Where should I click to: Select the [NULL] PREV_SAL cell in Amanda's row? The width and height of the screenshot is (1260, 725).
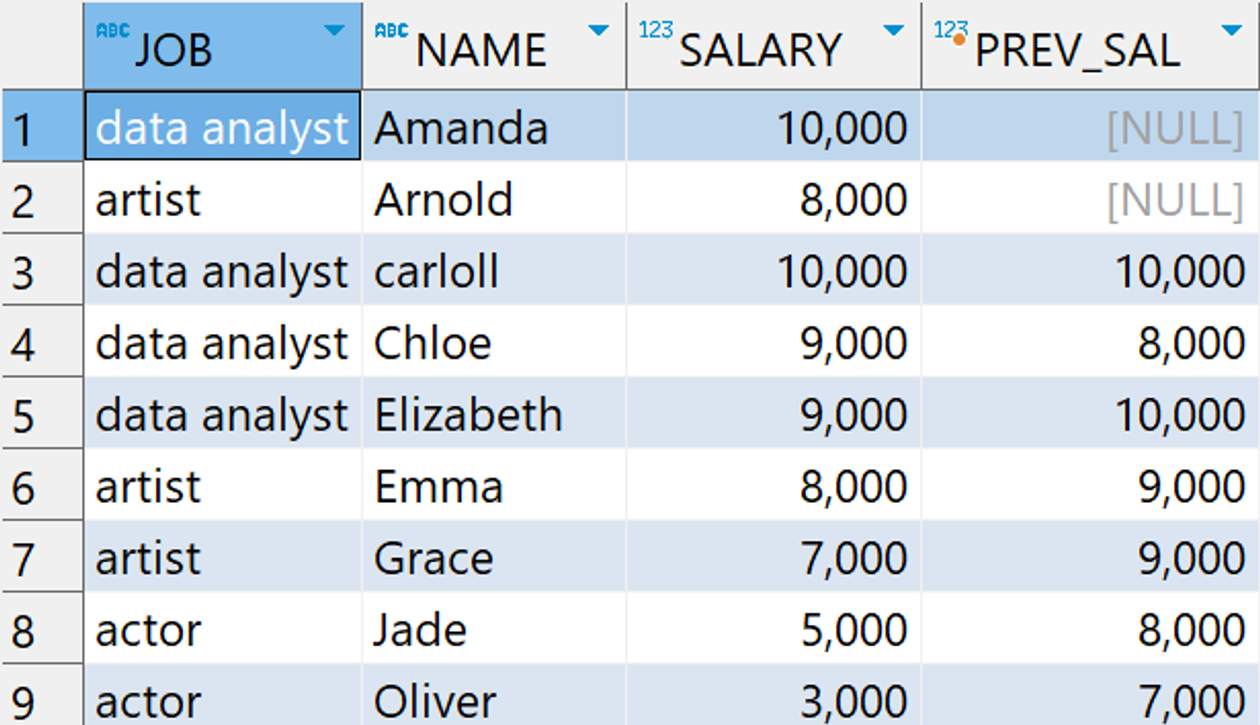tap(1091, 126)
